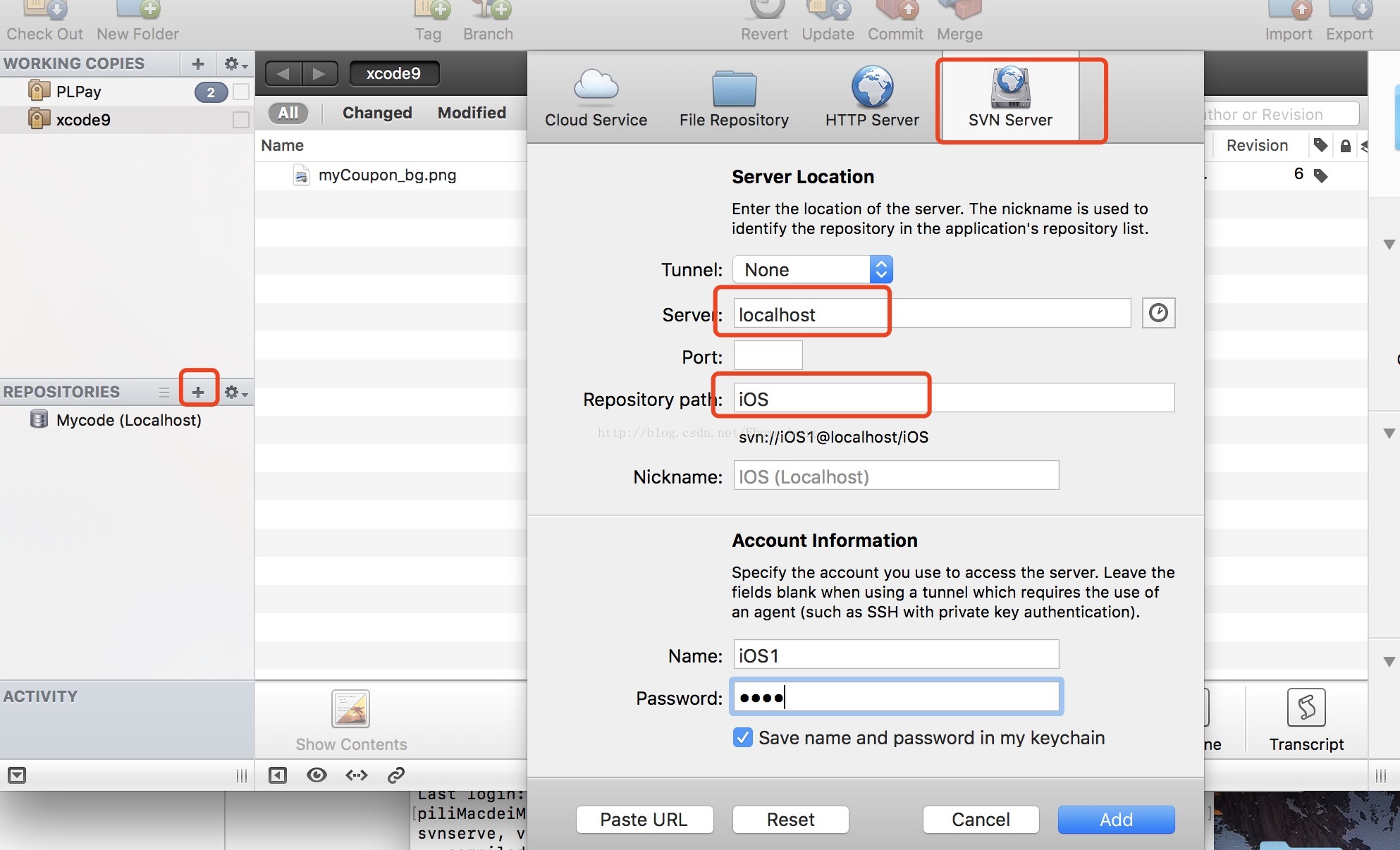Select the All filter
Image resolution: width=1400 pixels, height=850 pixels.
(288, 113)
